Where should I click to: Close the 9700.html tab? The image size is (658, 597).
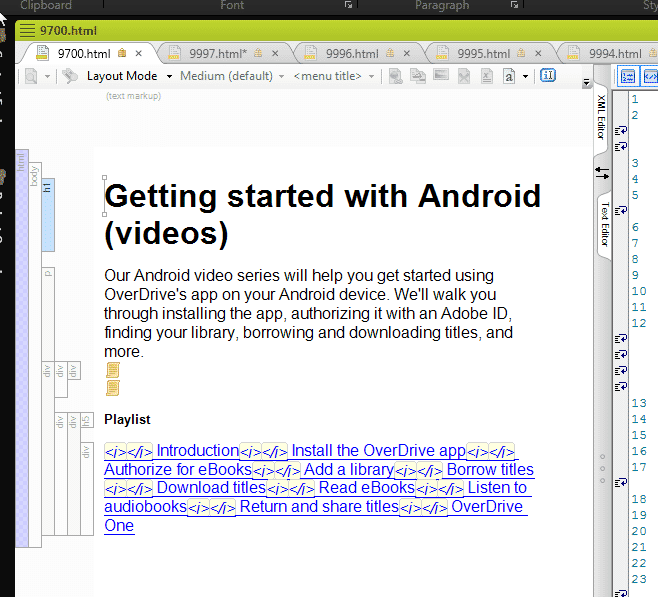pos(138,53)
